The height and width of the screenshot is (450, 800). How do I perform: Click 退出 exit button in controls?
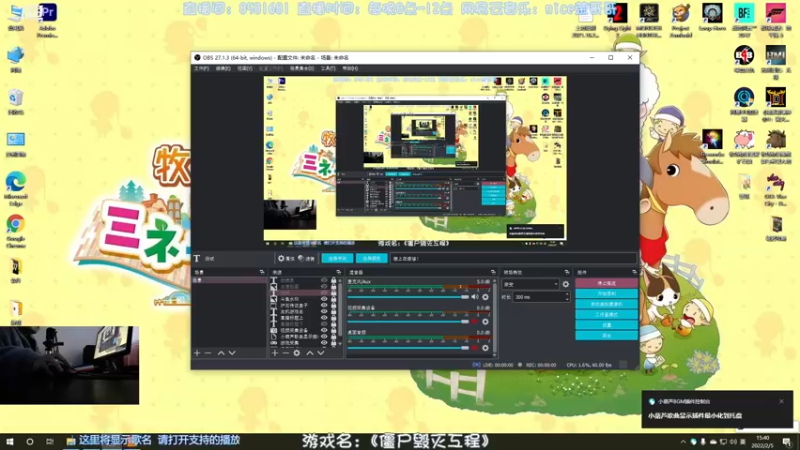[x=607, y=336]
